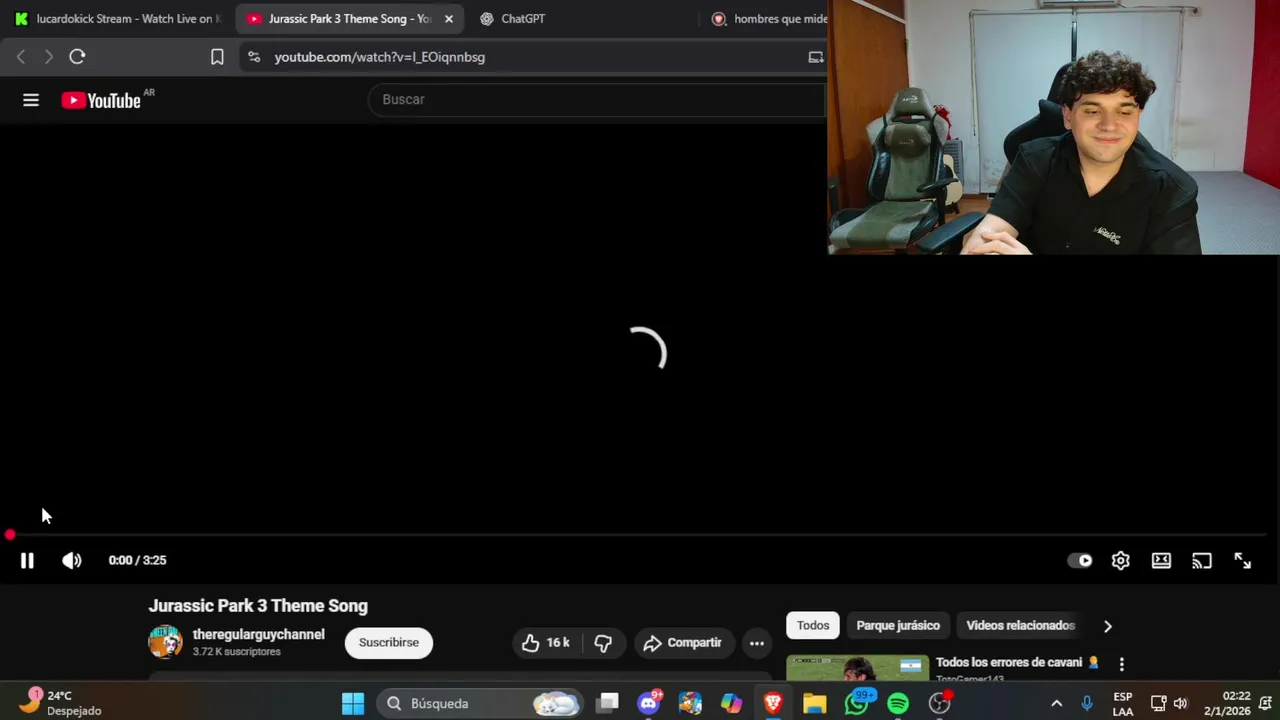Viewport: 1280px width, 720px height.
Task: Enter fullscreen mode in the player
Action: click(1242, 561)
